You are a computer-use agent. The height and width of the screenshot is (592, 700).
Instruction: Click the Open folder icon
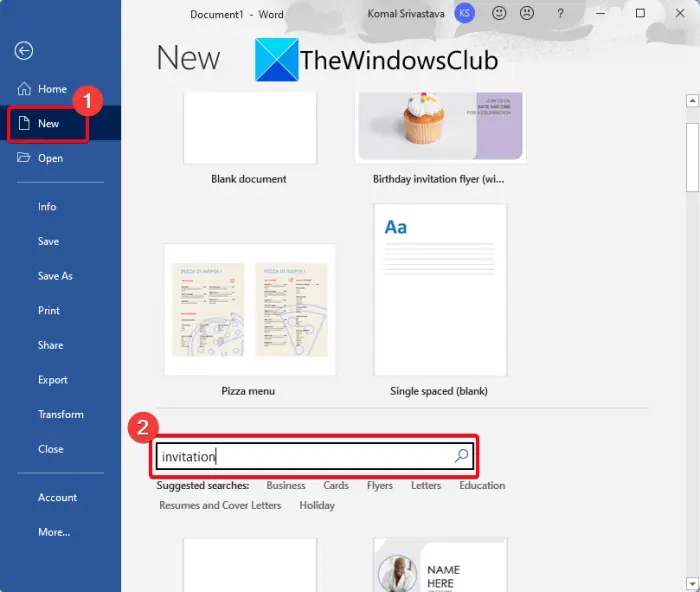pyautogui.click(x=24, y=157)
